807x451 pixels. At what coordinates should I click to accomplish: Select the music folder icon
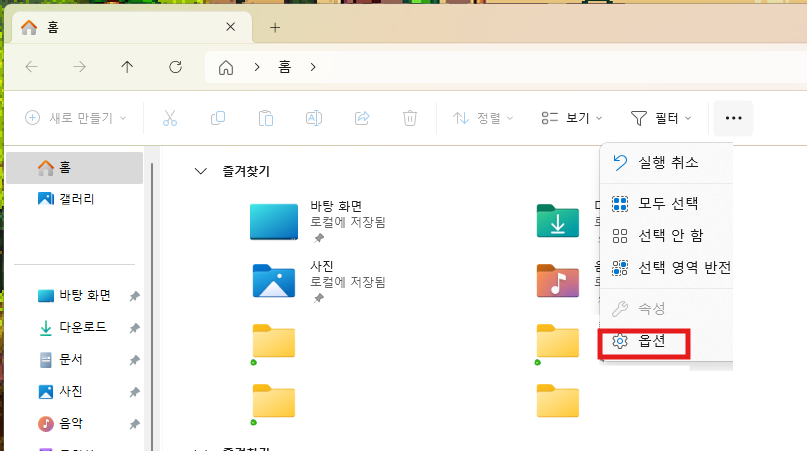pyautogui.click(x=558, y=281)
